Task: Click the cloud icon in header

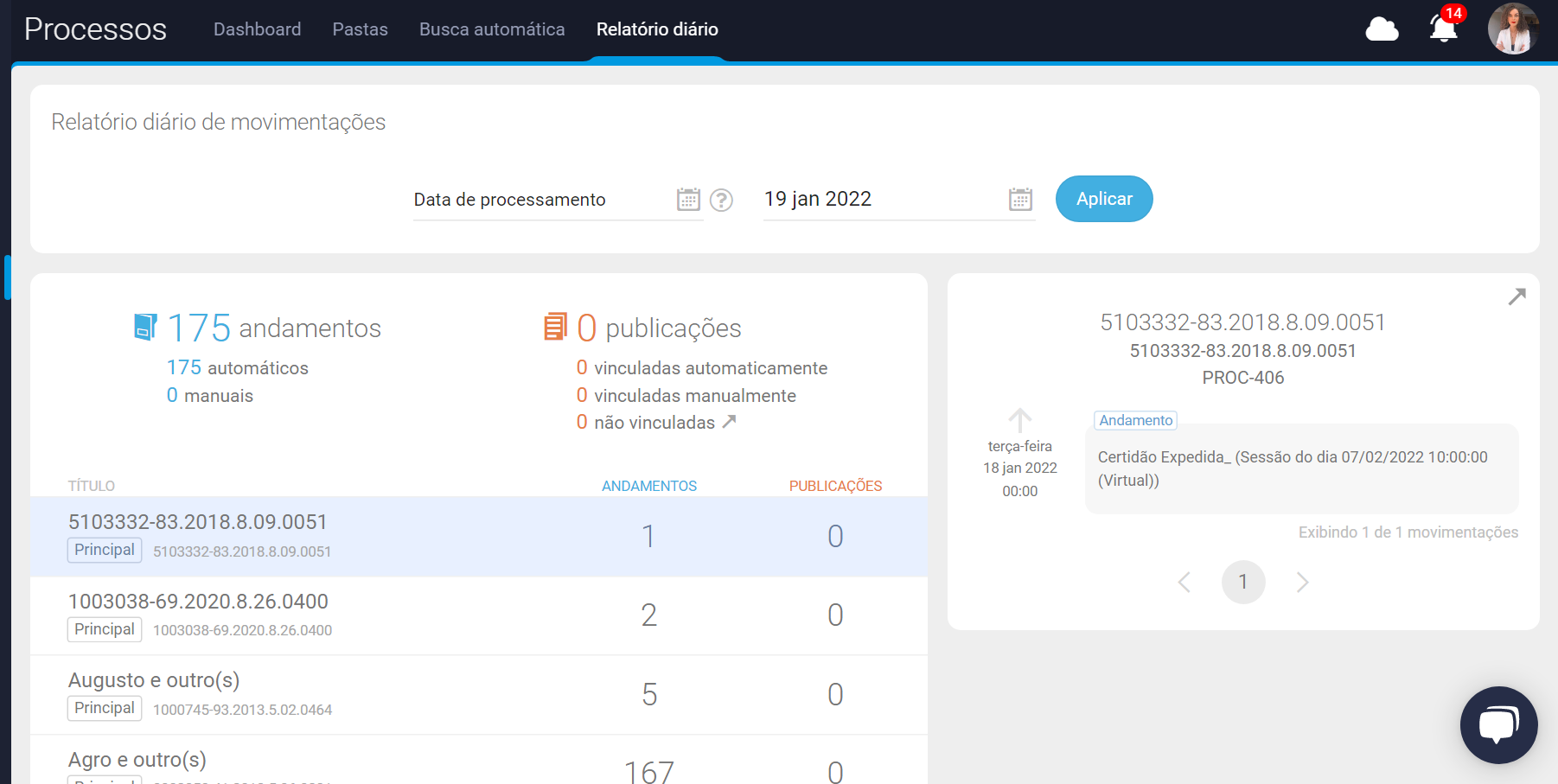Action: click(x=1382, y=29)
